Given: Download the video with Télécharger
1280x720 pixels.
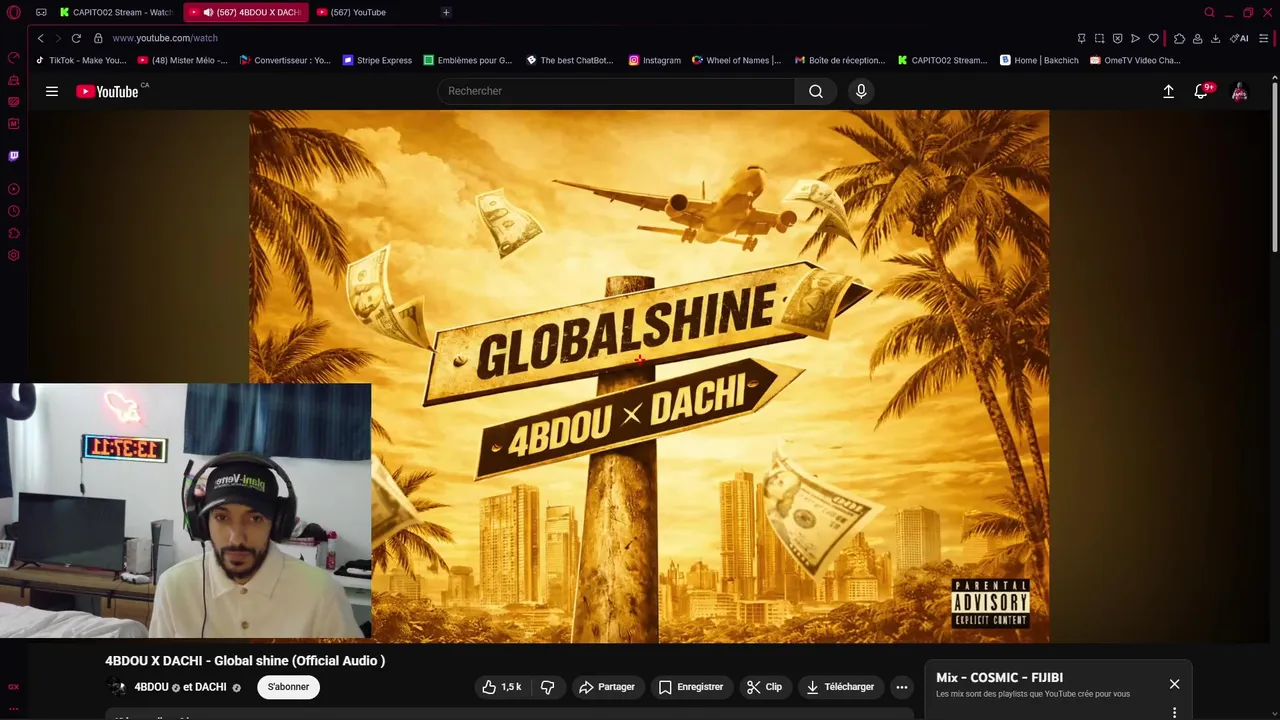Looking at the screenshot, I should (840, 687).
